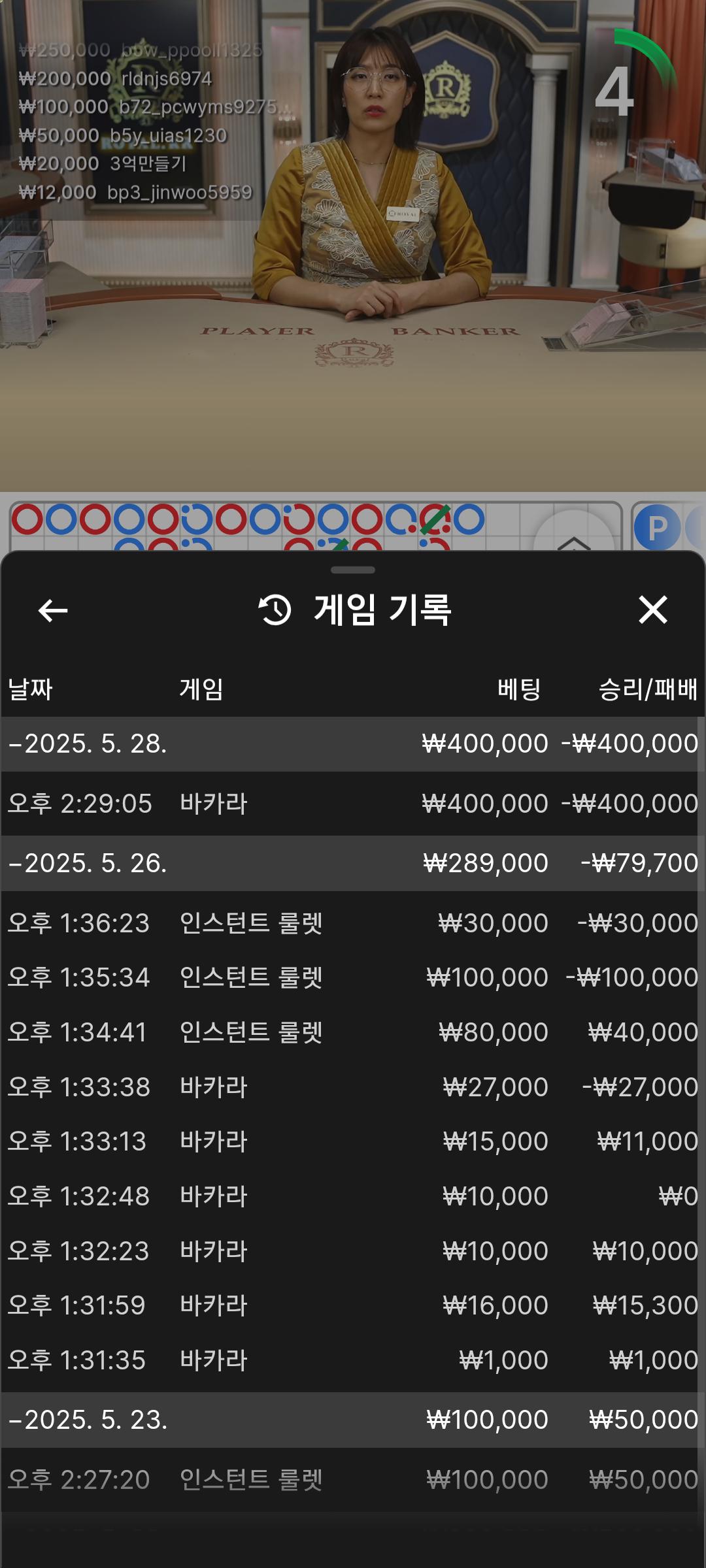706x1568 pixels.
Task: Select the 오후 1:35:34 roulette entry
Action: click(x=352, y=978)
